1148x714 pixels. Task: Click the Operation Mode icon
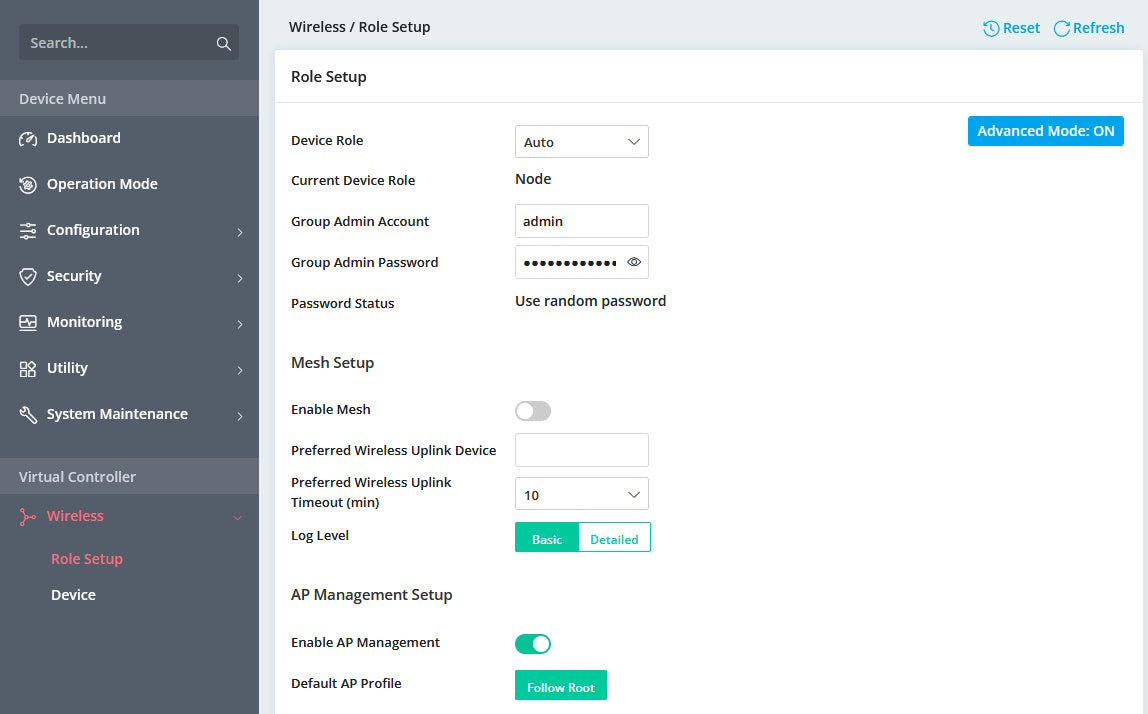tap(28, 185)
